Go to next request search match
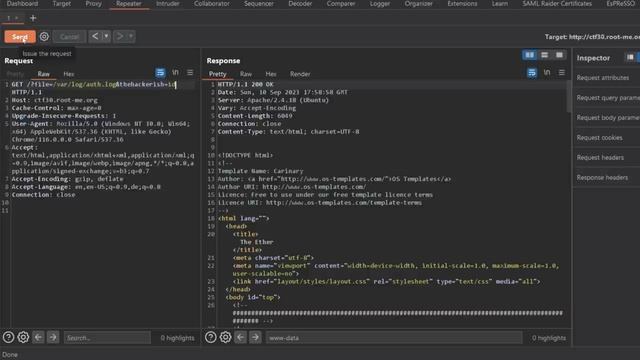Viewport: 640px width, 360px height. [x=53, y=337]
